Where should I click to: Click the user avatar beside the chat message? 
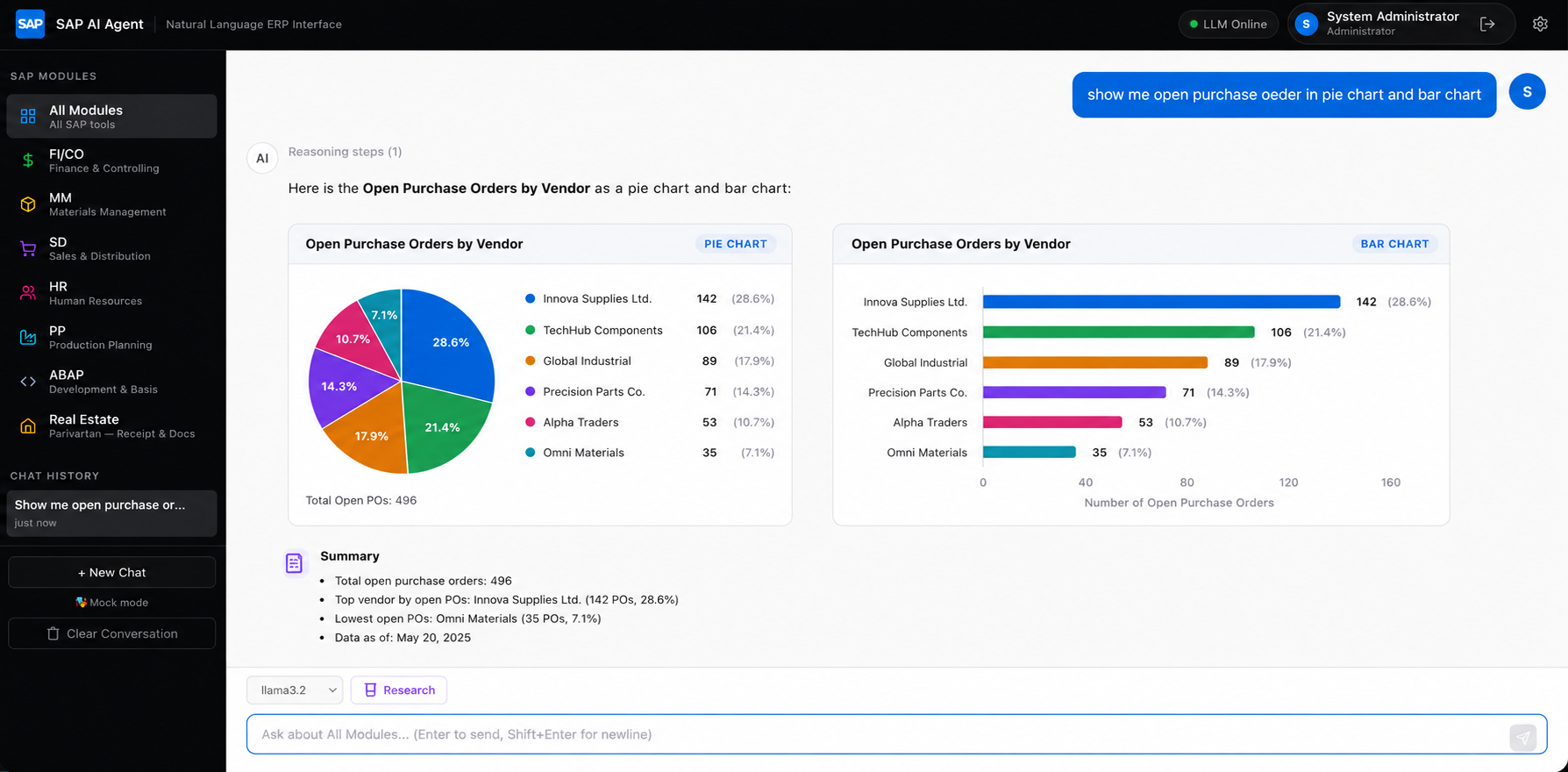(x=1527, y=92)
